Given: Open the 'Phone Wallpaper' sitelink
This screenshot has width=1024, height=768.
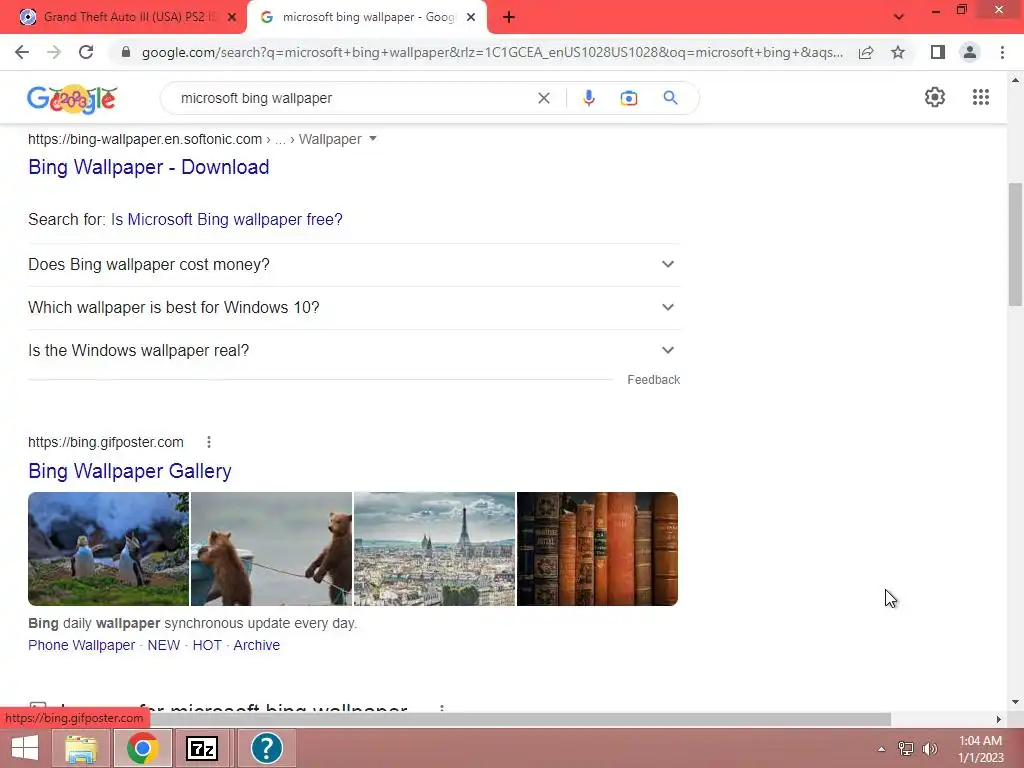Looking at the screenshot, I should [82, 645].
